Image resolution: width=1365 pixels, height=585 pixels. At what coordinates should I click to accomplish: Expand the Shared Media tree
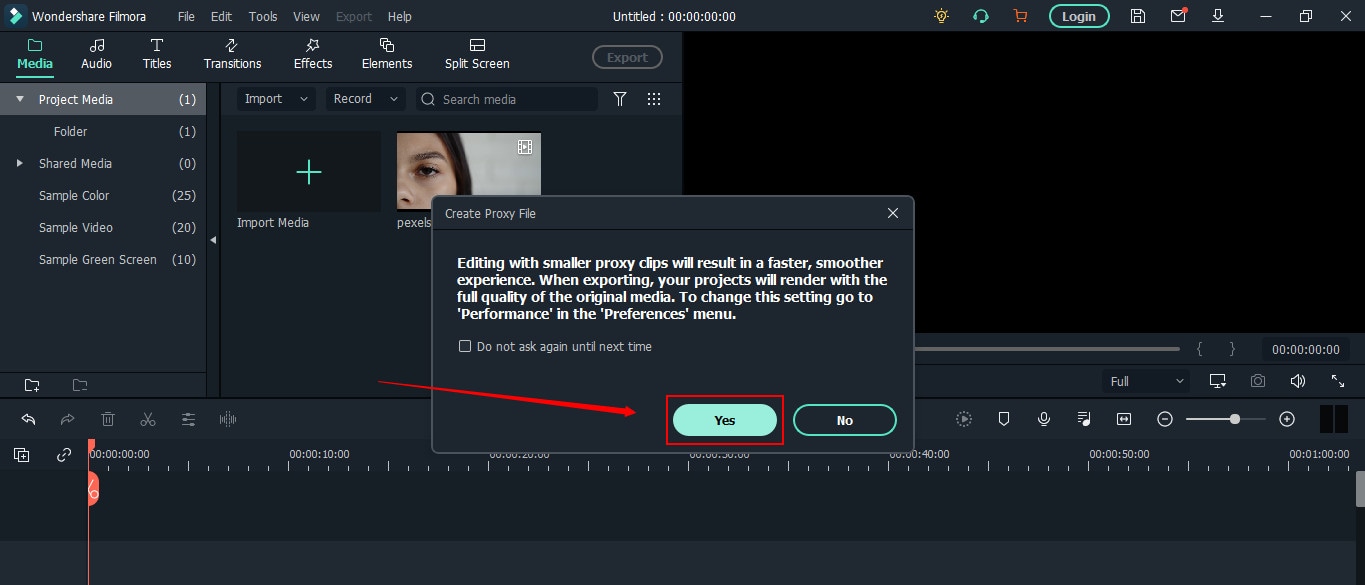point(19,163)
